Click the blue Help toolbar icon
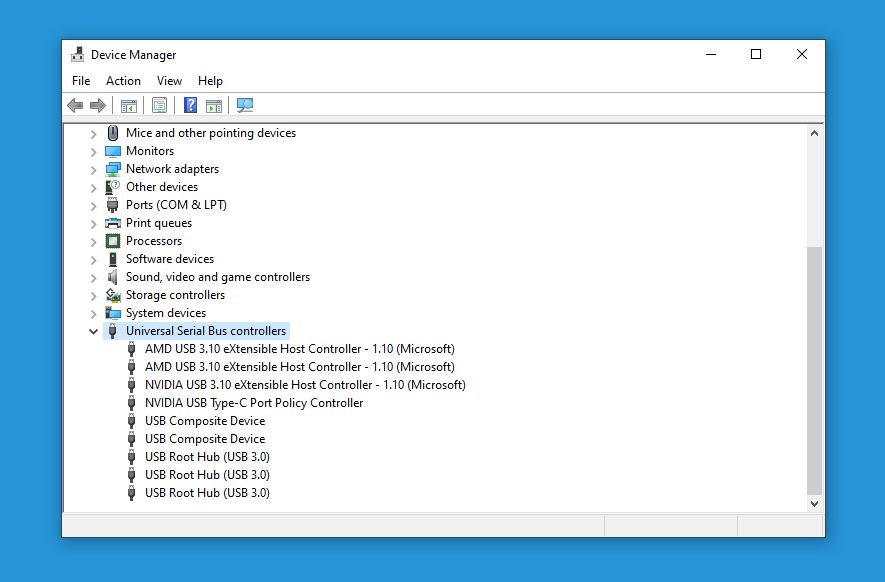The width and height of the screenshot is (885, 582). pyautogui.click(x=191, y=105)
